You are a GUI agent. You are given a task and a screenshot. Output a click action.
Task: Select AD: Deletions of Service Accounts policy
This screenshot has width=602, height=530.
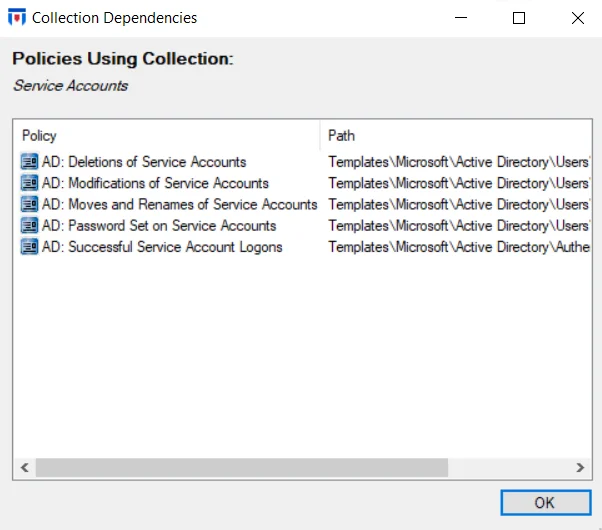pyautogui.click(x=144, y=162)
